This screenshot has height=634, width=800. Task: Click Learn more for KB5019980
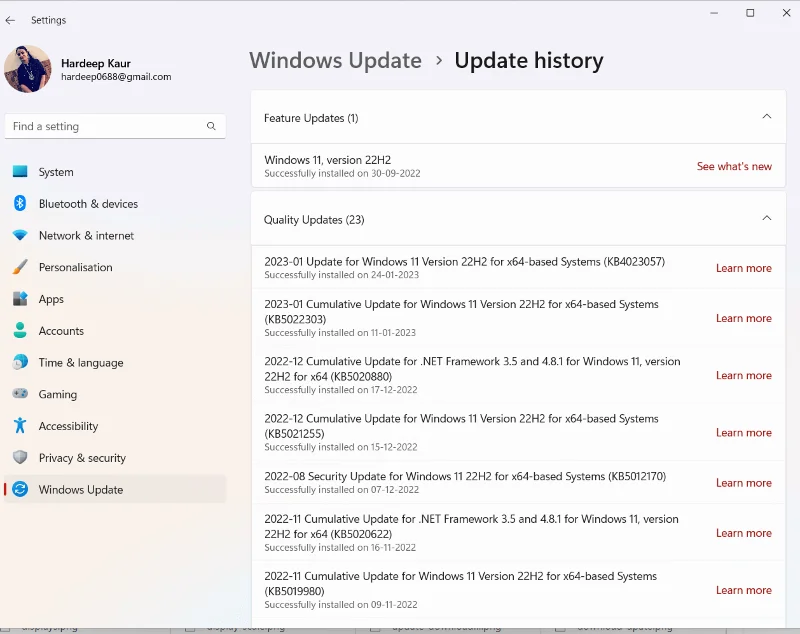point(743,590)
